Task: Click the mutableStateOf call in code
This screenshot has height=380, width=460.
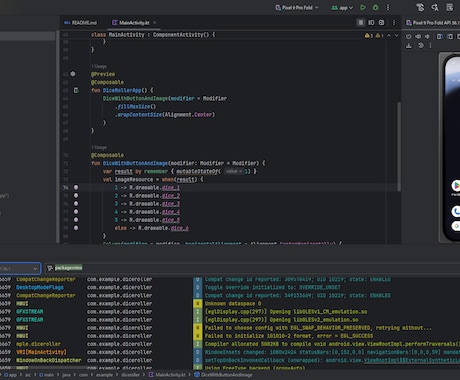Action: tap(198, 171)
